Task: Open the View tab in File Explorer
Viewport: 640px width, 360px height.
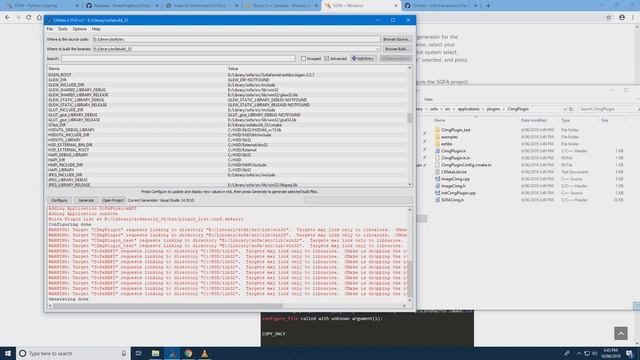Action: (428, 99)
